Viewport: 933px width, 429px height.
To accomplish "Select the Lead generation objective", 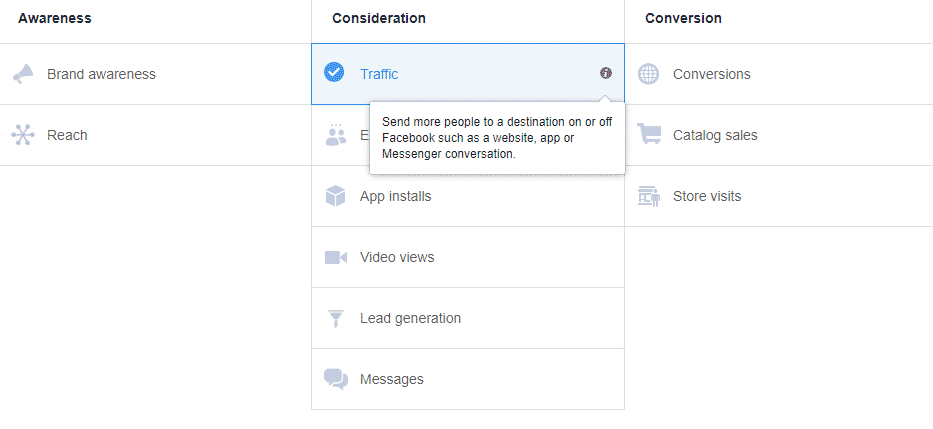I will (x=411, y=318).
